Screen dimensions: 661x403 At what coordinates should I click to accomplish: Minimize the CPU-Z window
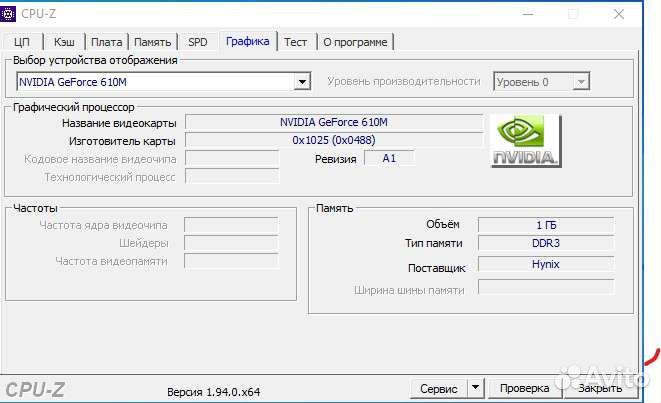click(528, 14)
